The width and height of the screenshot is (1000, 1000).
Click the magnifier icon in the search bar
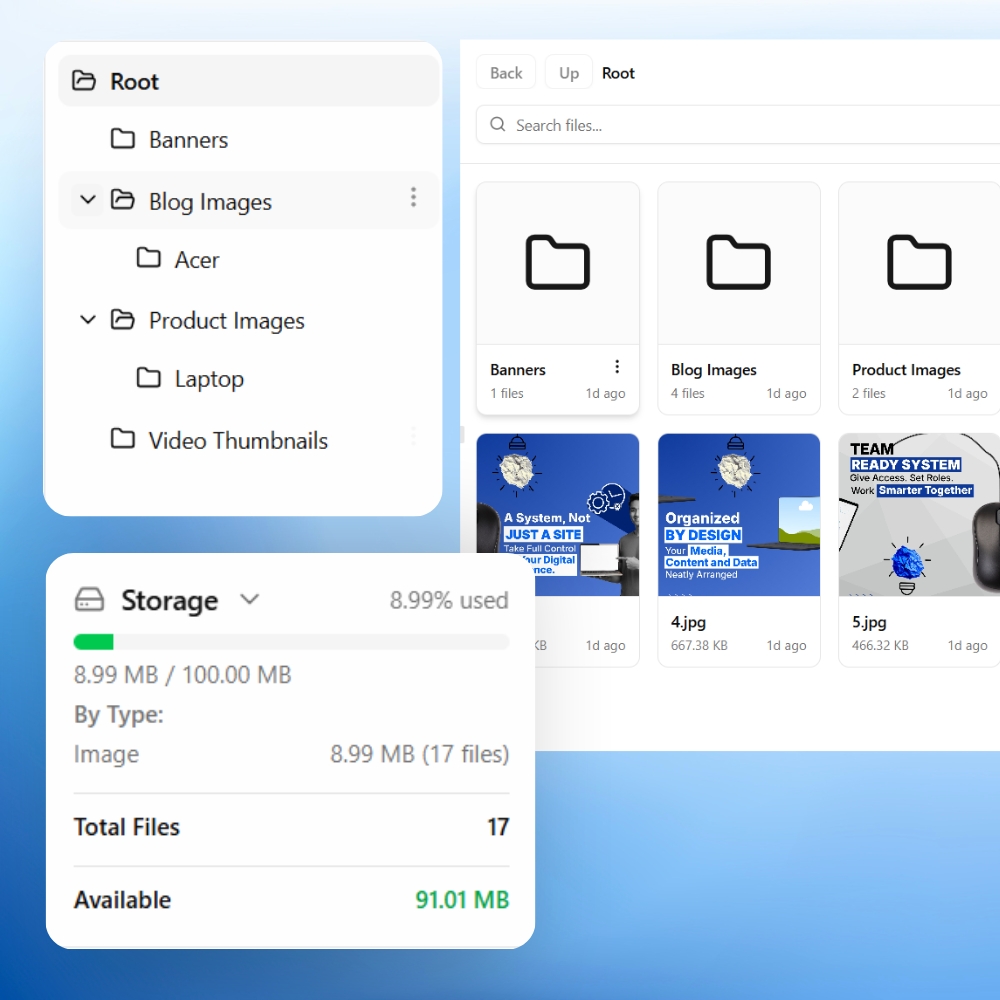(x=497, y=125)
